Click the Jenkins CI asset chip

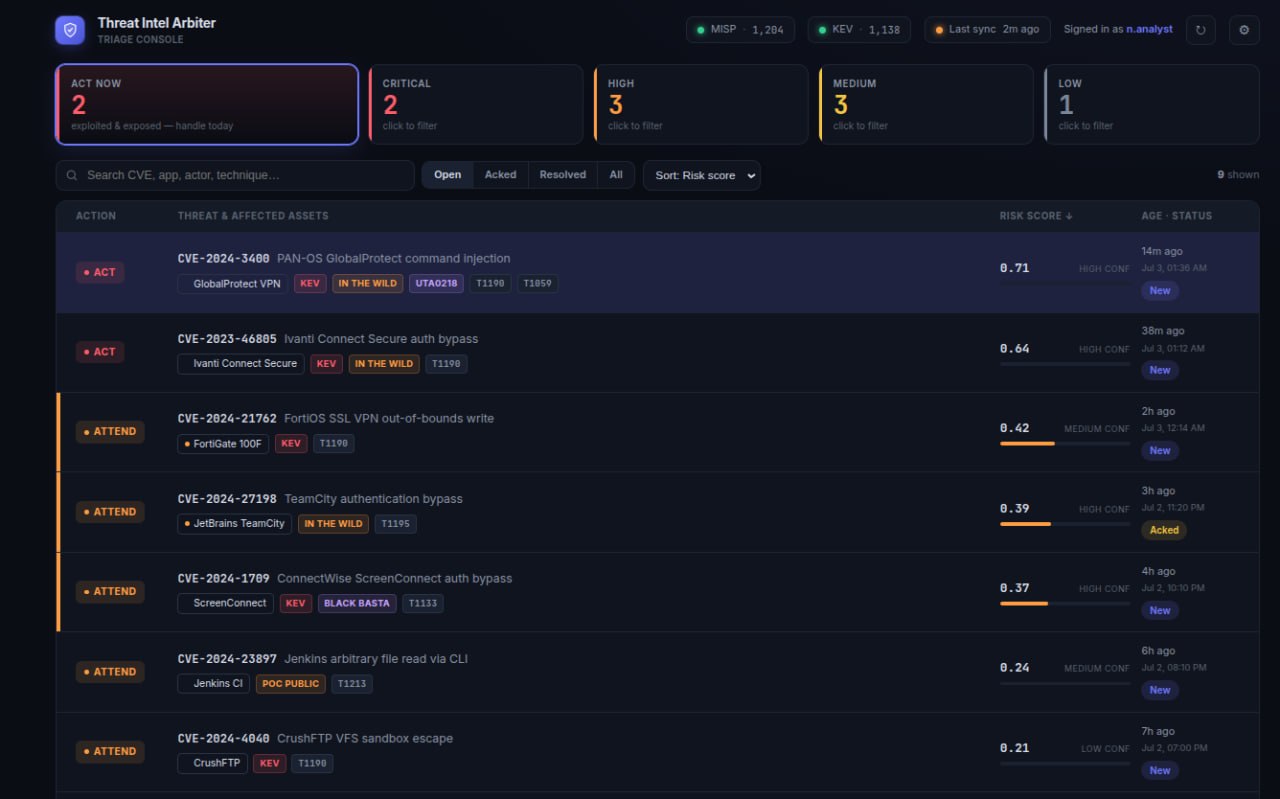[x=214, y=683]
